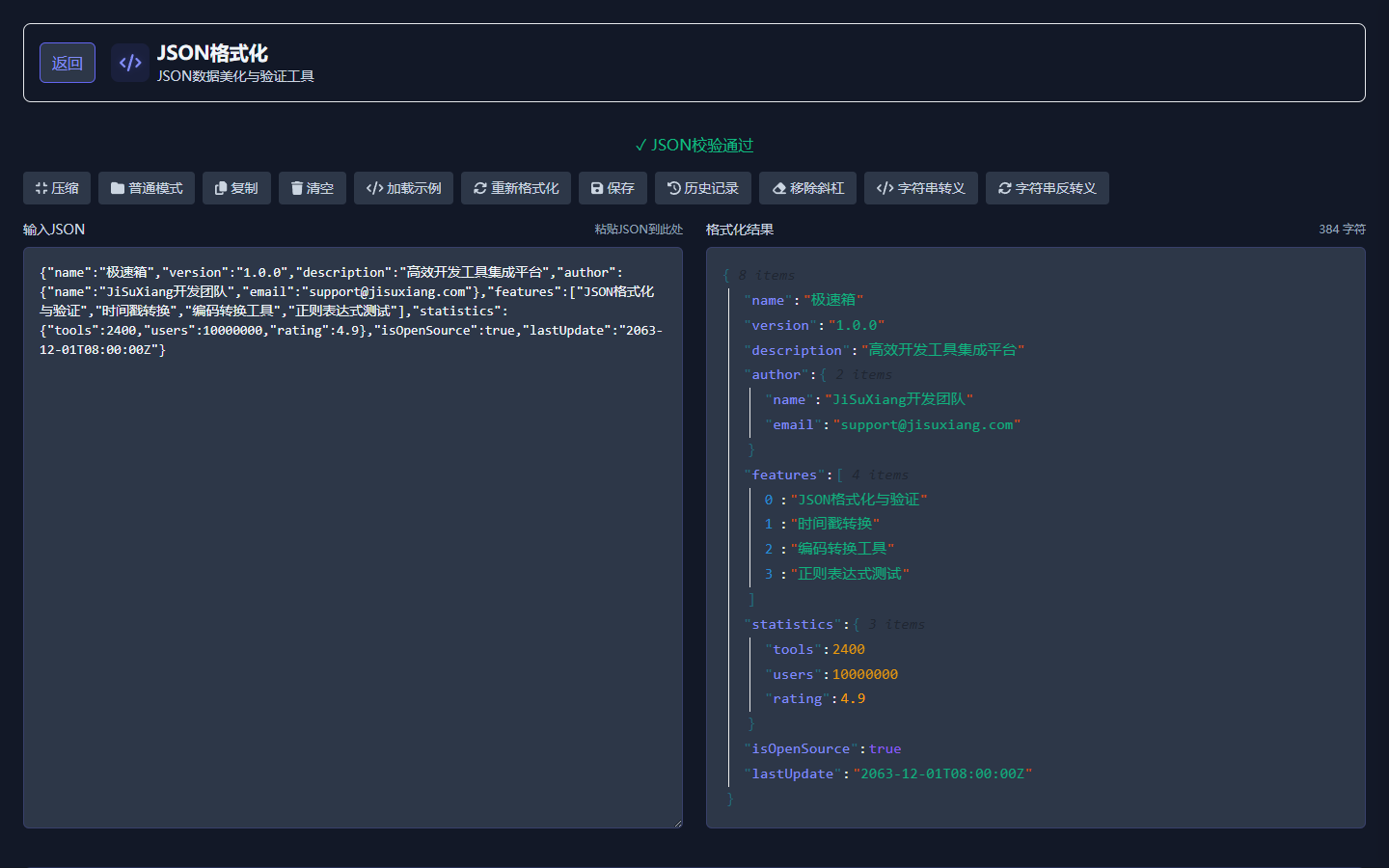This screenshot has height=868, width=1389.
Task: Click the "JiSuXiang开发团队" value
Action: [899, 399]
